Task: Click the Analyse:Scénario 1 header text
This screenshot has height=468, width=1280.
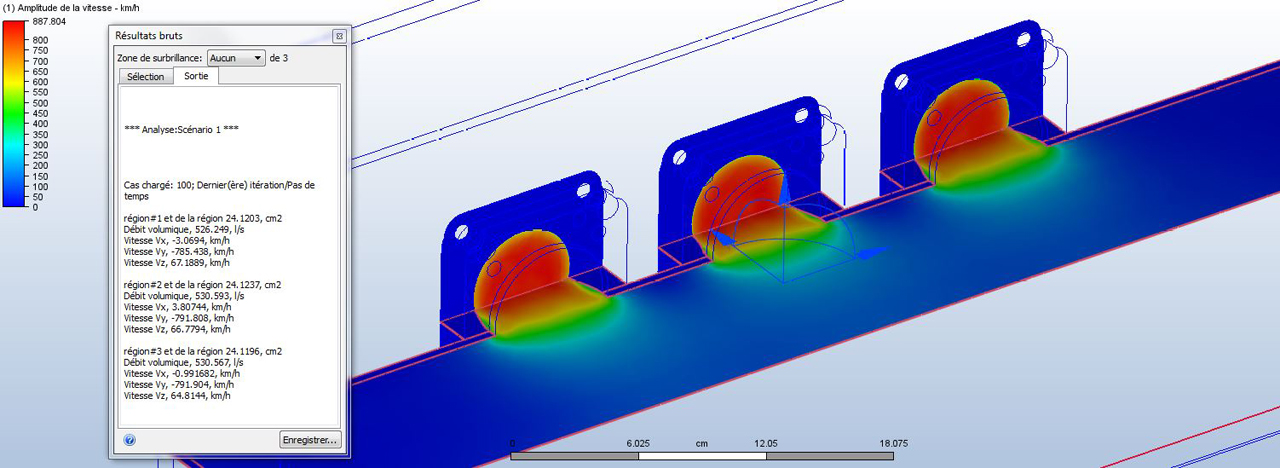Action: [x=181, y=129]
